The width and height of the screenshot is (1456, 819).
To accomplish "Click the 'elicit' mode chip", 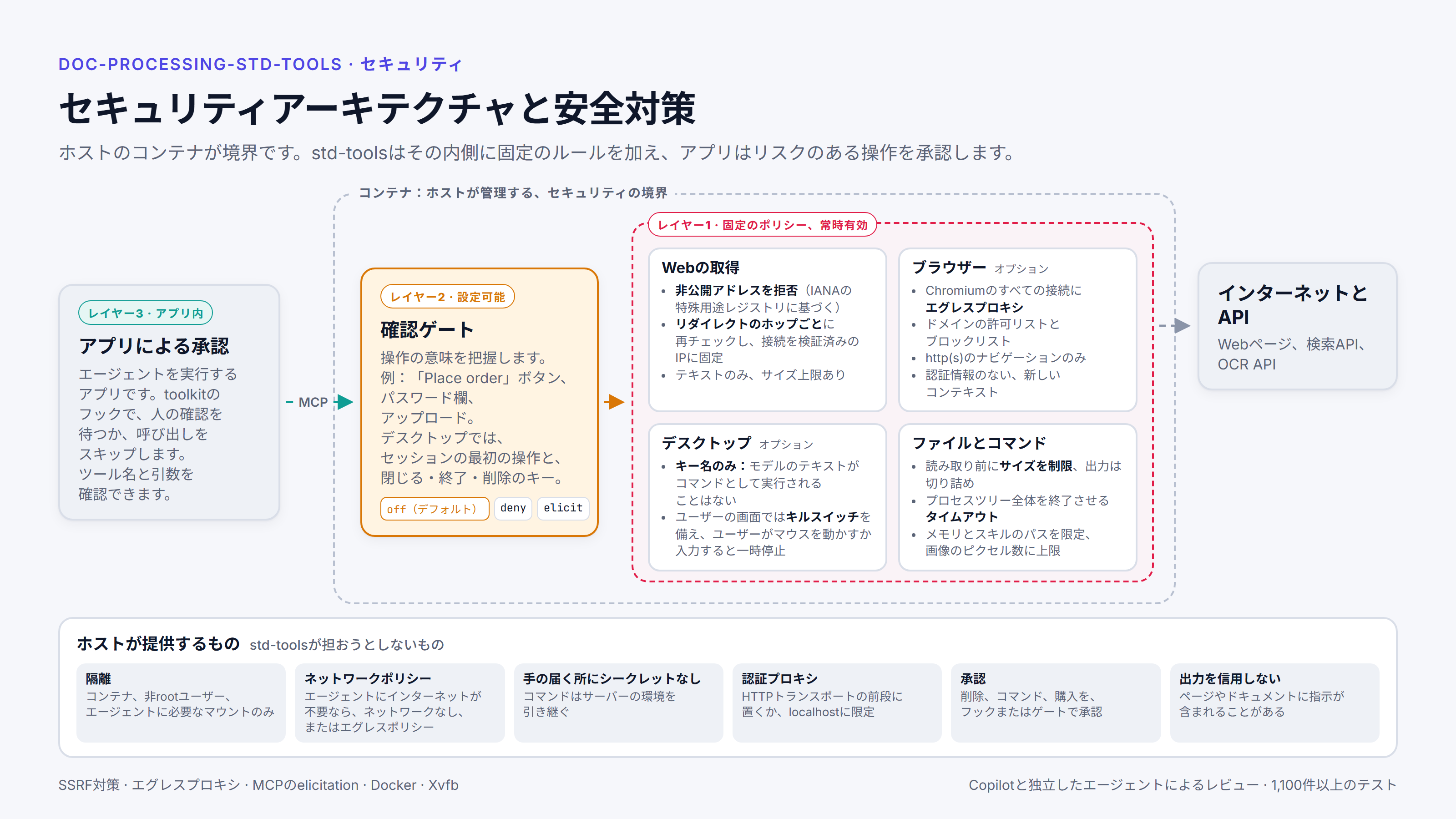I will pyautogui.click(x=563, y=508).
